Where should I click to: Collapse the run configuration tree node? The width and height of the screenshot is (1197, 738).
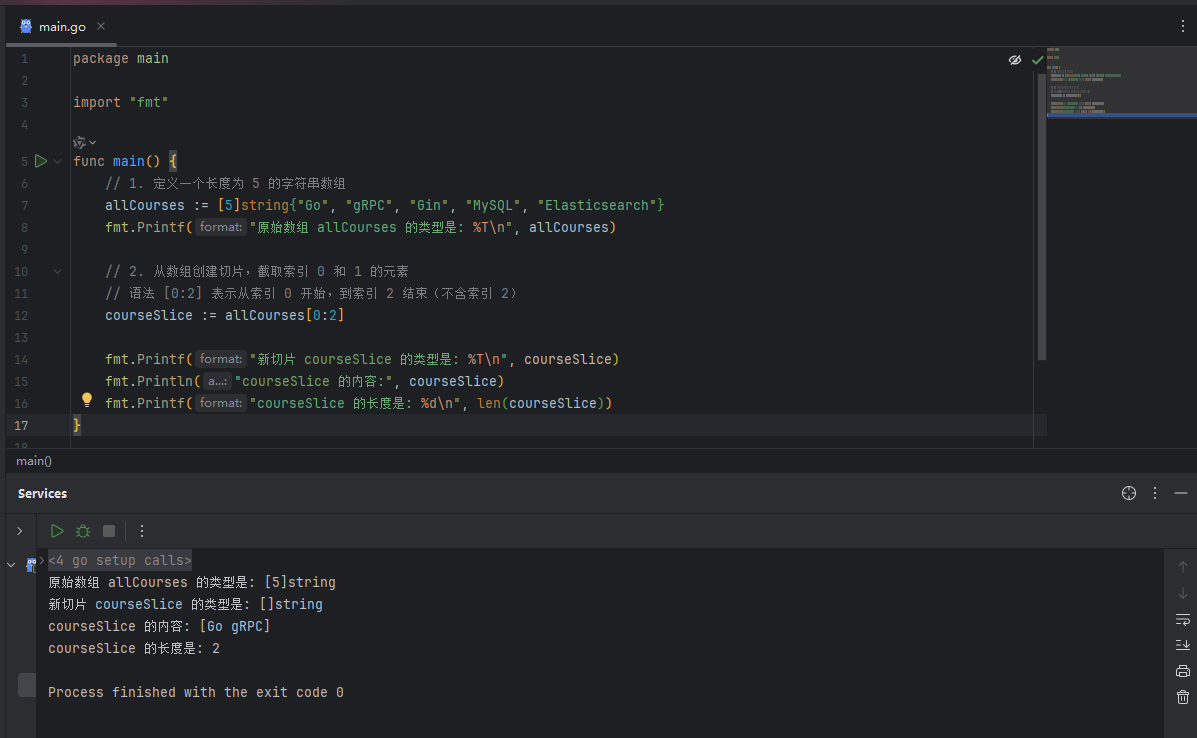pyautogui.click(x=11, y=565)
